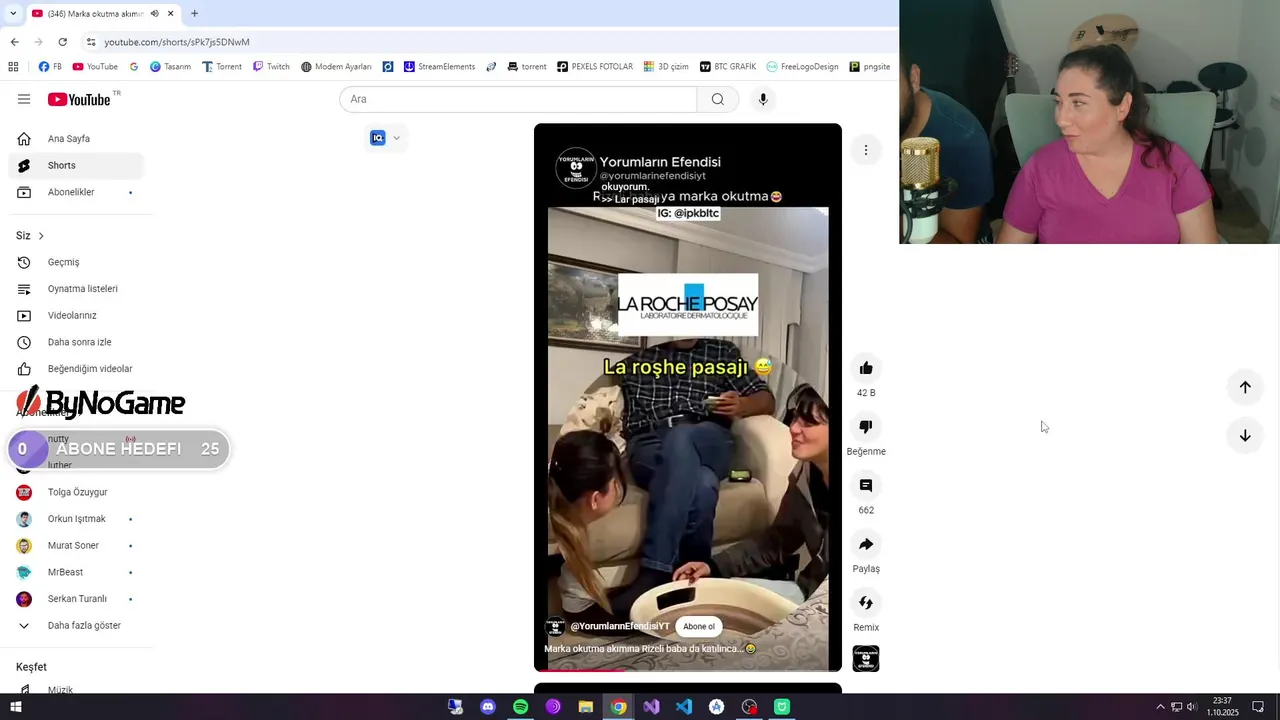This screenshot has width=1280, height=720.
Task: Open Remix options for the short
Action: [x=866, y=603]
